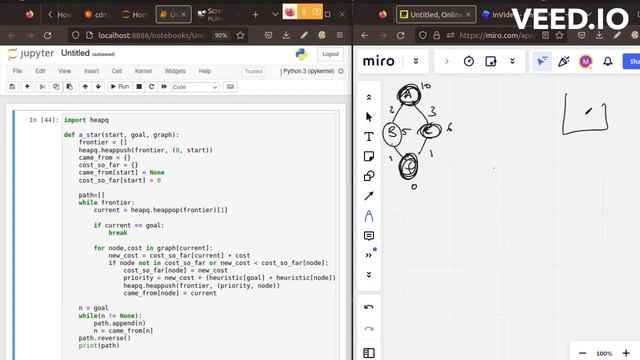Click the M user avatar in Miro
The height and width of the screenshot is (360, 640).
(586, 61)
